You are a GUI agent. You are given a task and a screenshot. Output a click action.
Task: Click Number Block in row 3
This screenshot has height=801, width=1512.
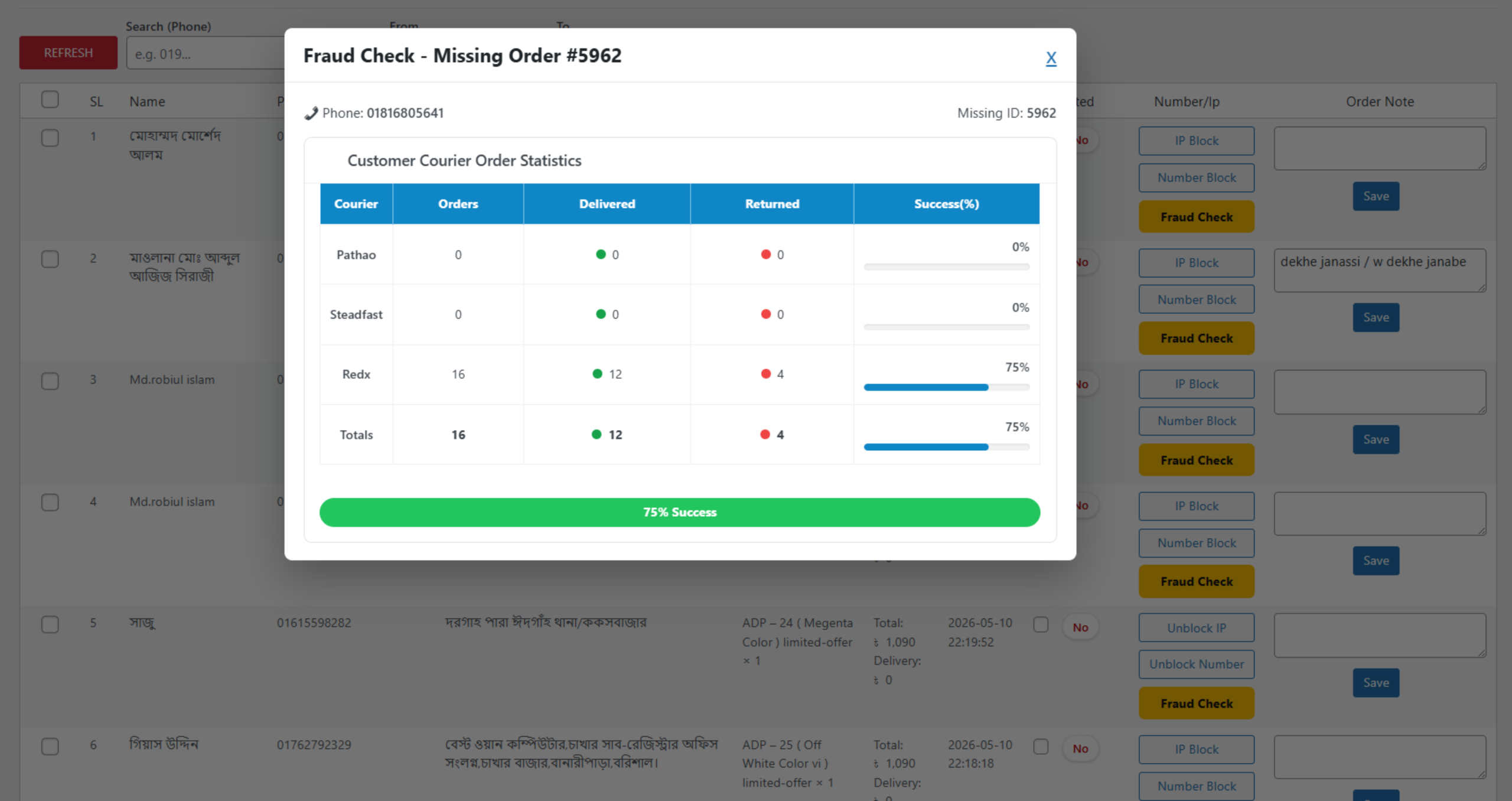pos(1197,421)
